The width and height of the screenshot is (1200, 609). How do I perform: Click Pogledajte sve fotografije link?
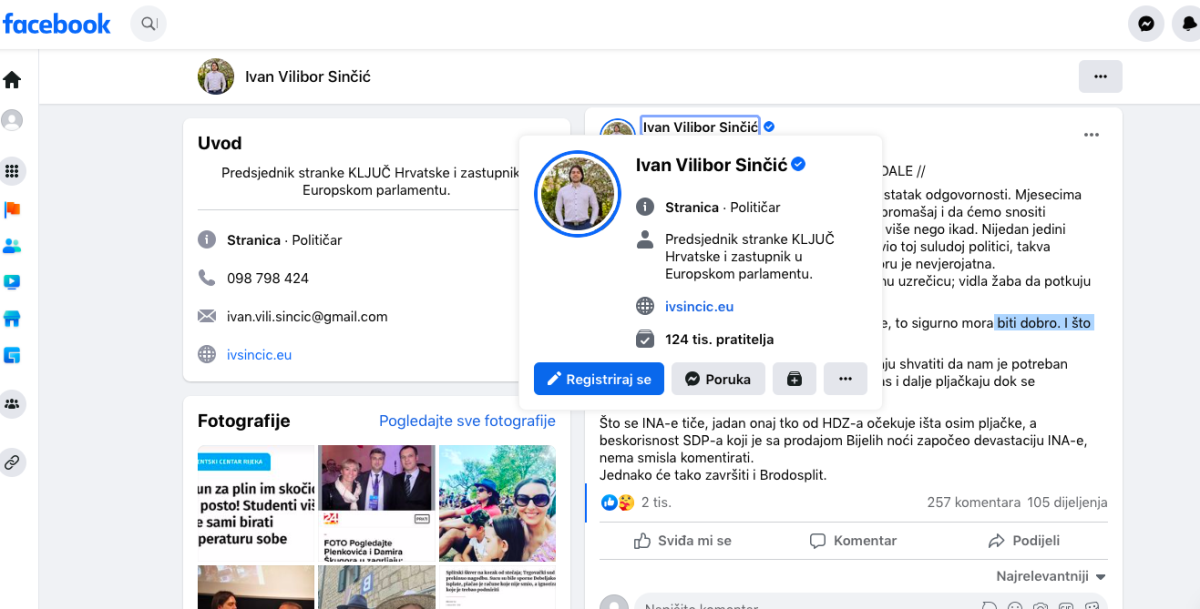[x=467, y=421]
